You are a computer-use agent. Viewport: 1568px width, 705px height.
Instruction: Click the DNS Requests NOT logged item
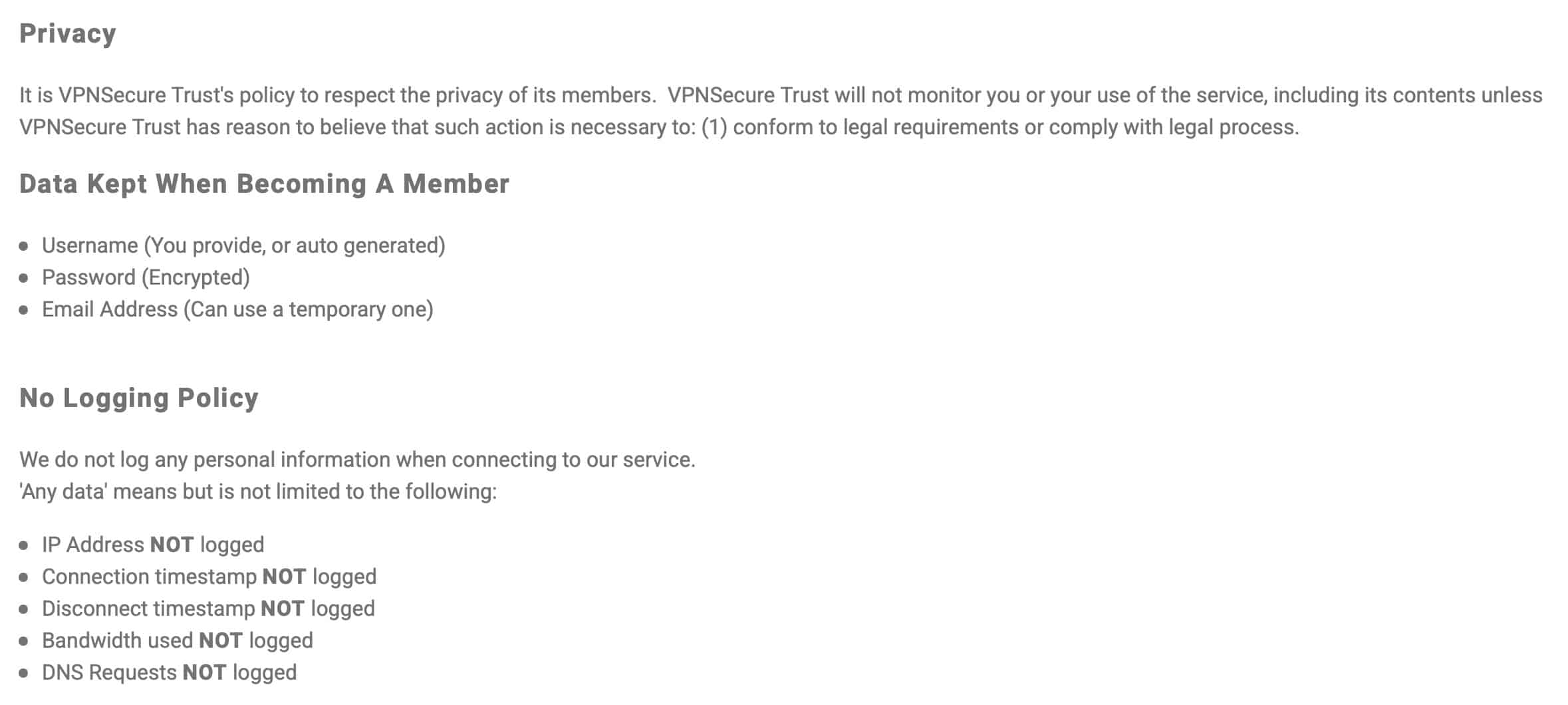(169, 672)
